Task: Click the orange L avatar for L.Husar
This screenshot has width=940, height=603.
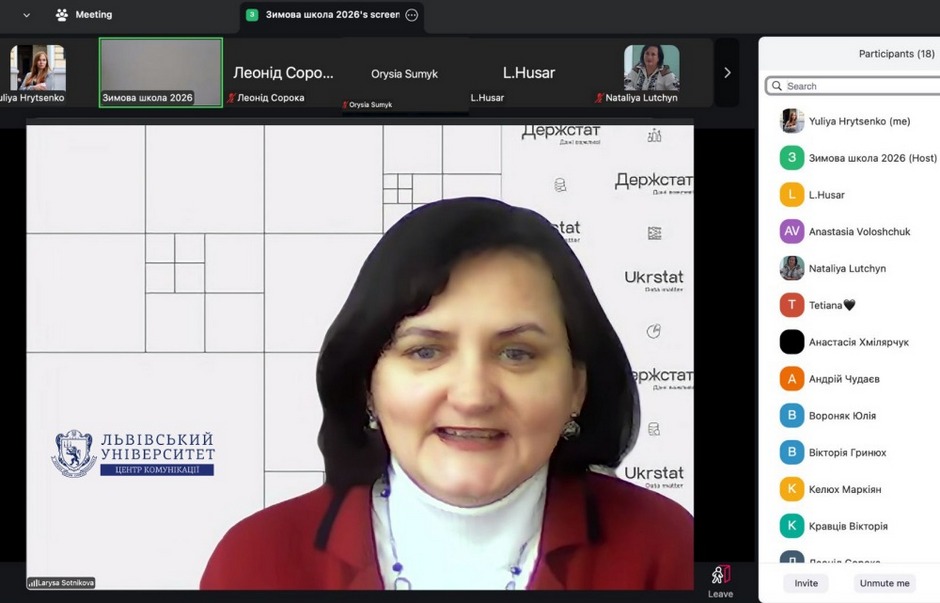Action: 792,195
